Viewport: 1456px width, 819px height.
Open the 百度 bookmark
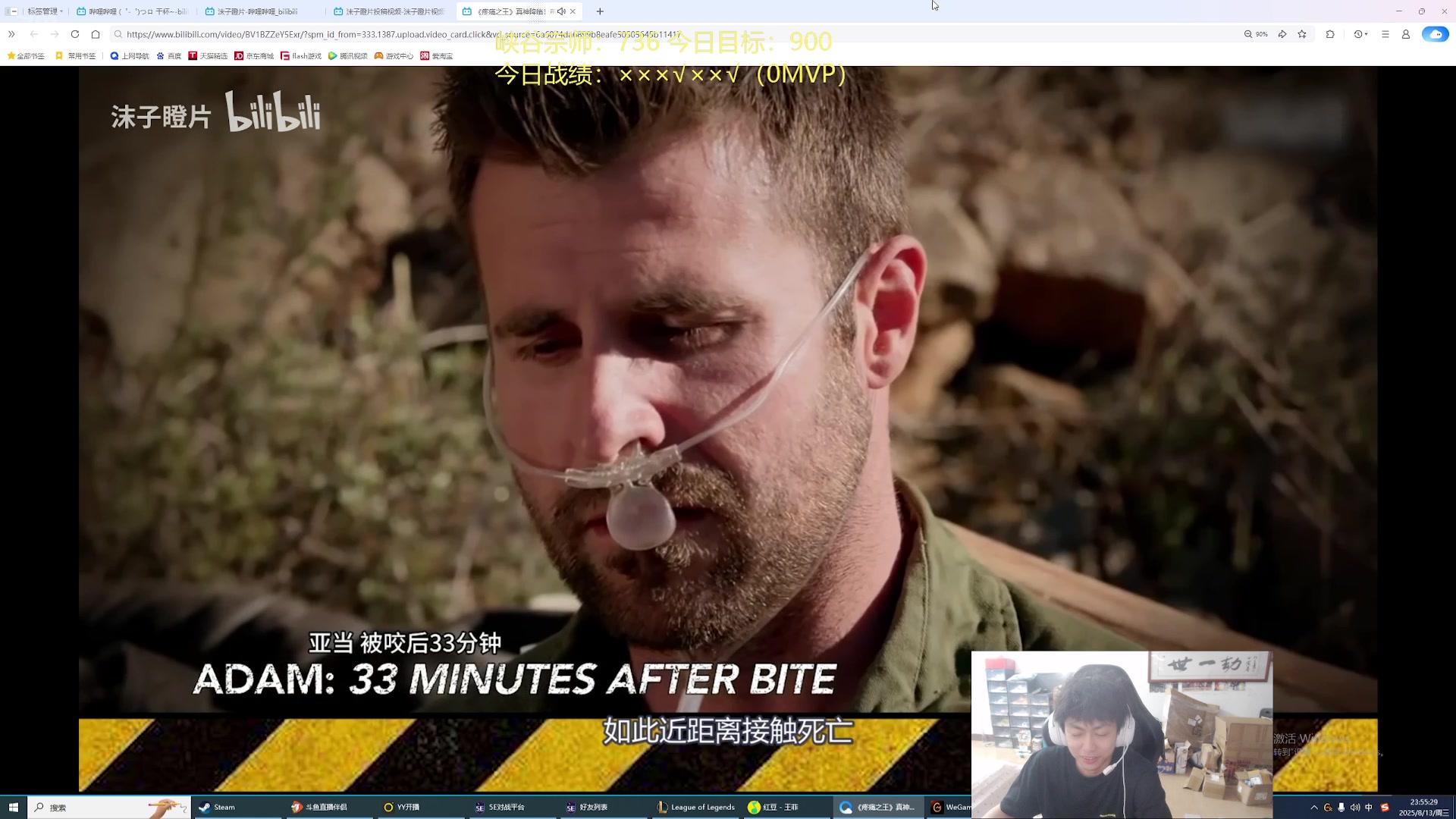[169, 56]
